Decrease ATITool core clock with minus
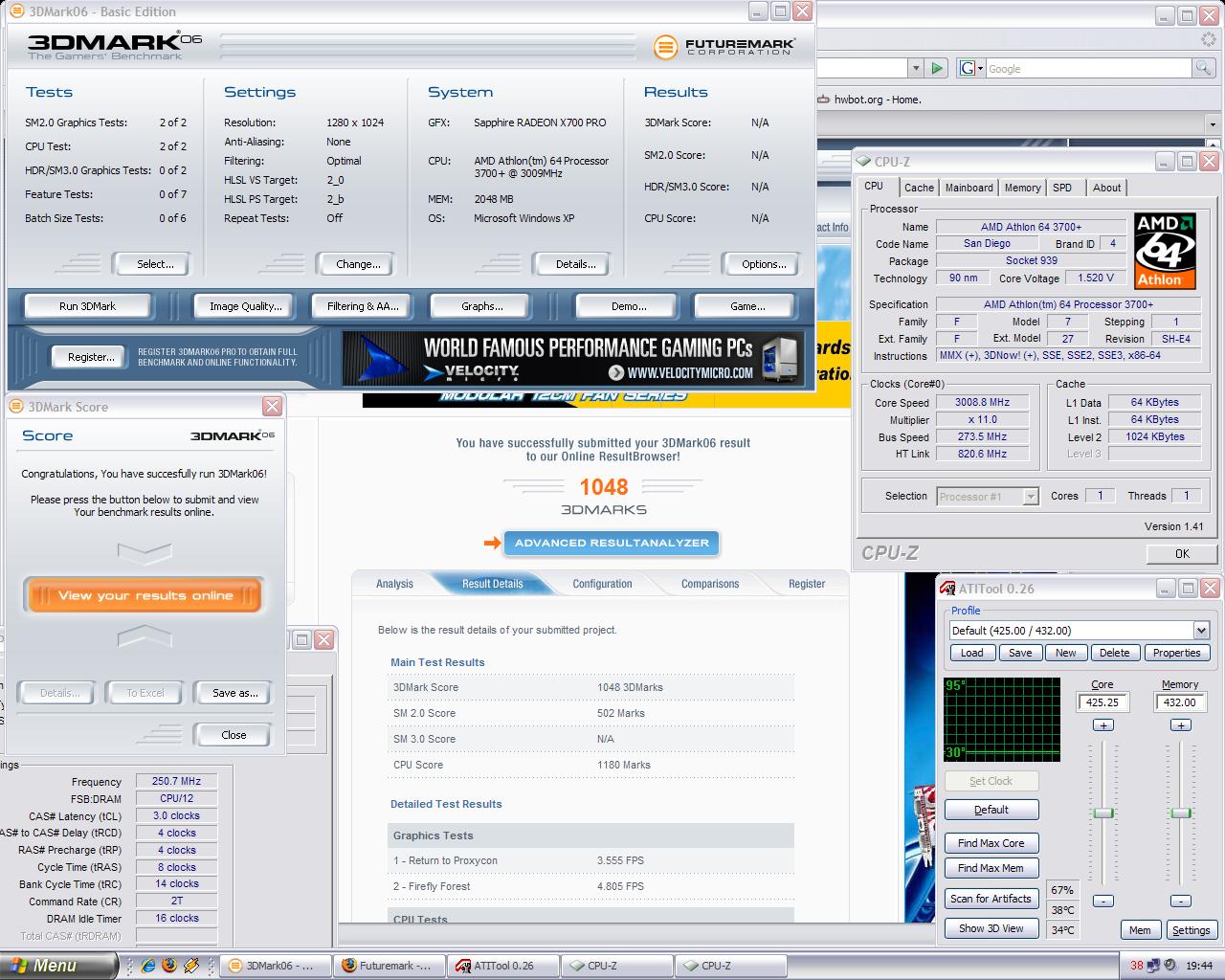 point(1103,901)
